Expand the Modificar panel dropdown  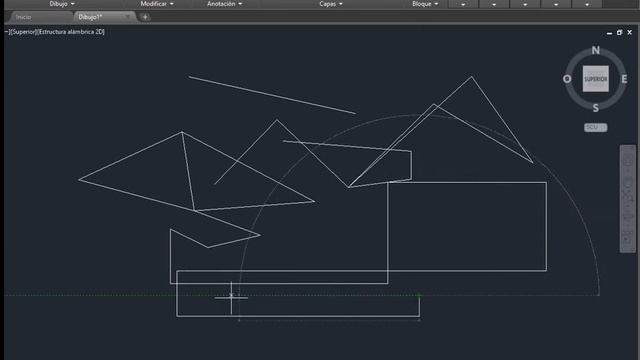pyautogui.click(x=157, y=4)
